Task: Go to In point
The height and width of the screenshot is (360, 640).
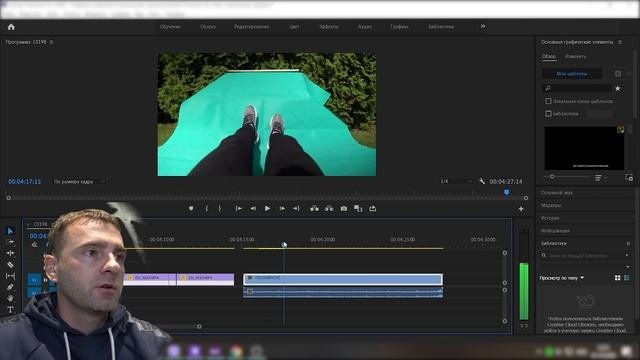Action: point(239,209)
